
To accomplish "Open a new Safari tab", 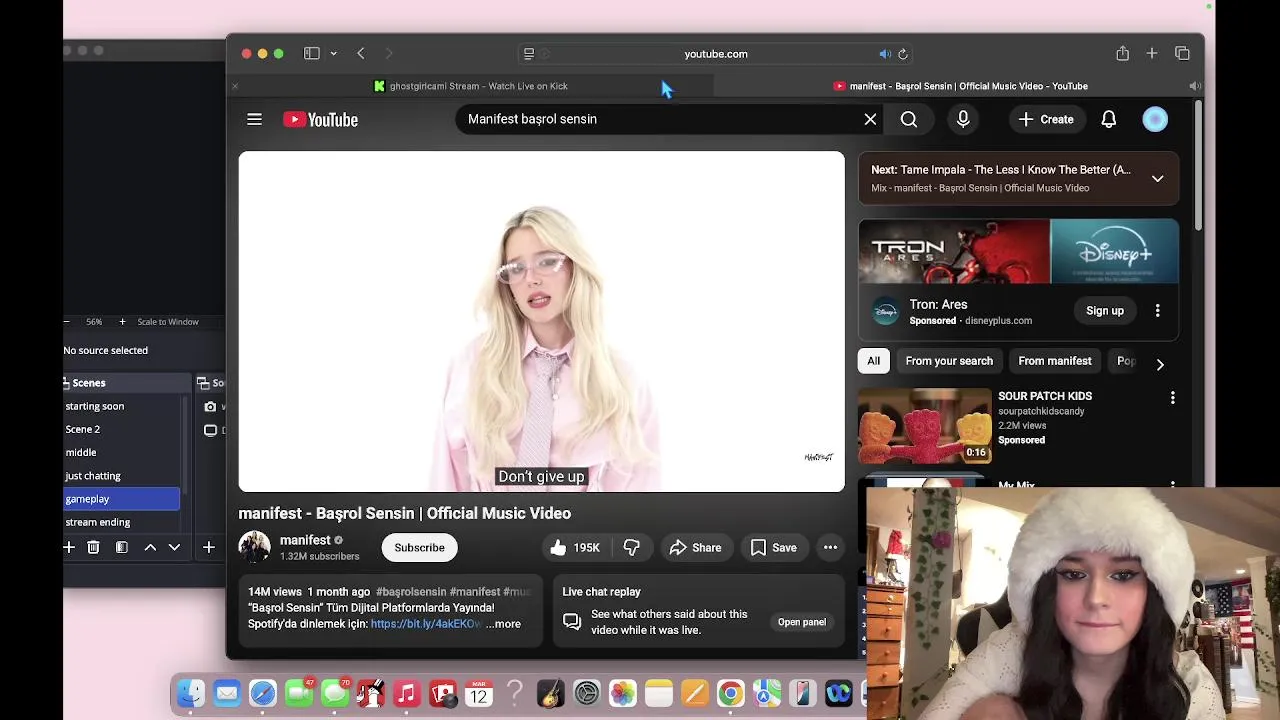I will point(1152,53).
